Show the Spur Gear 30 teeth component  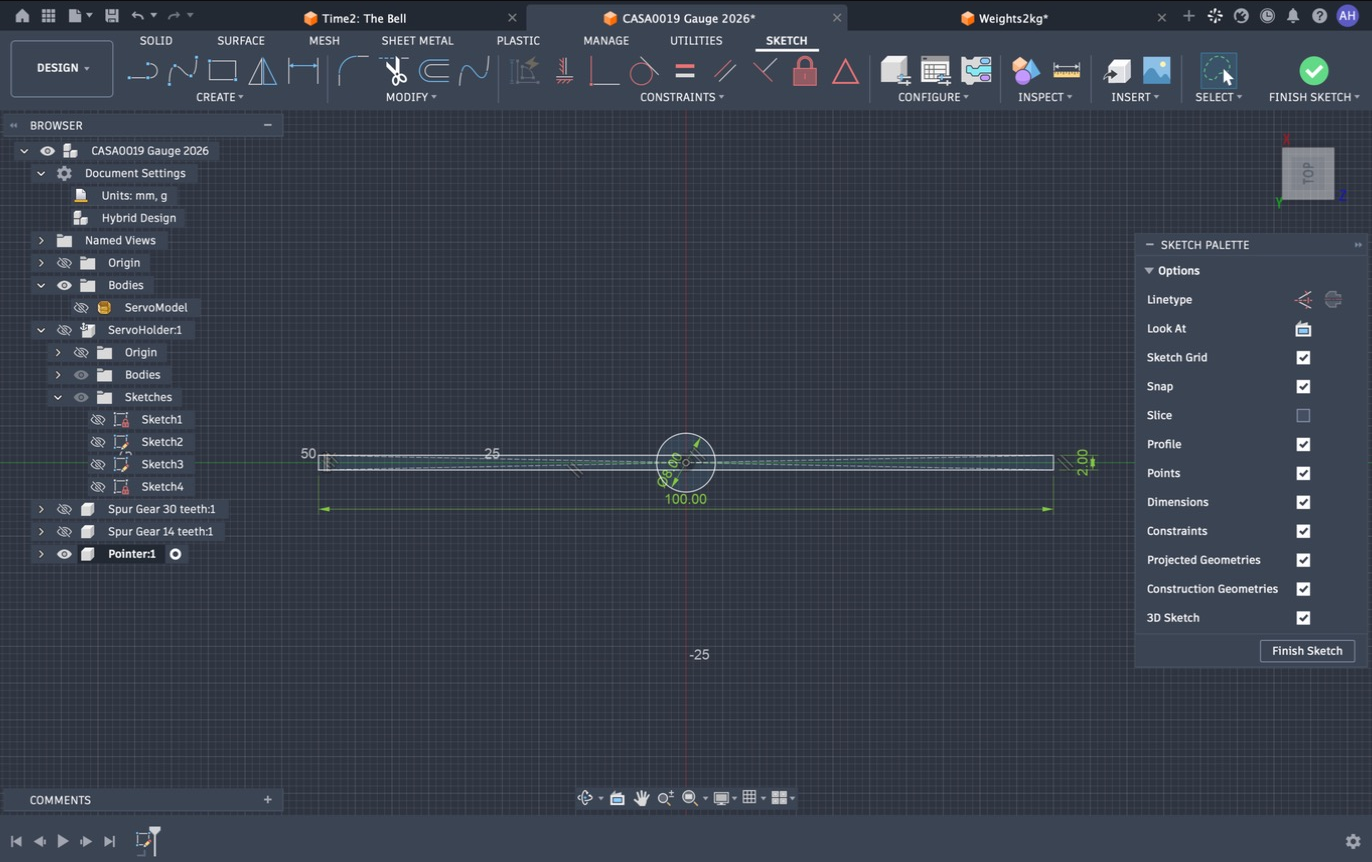(64, 509)
